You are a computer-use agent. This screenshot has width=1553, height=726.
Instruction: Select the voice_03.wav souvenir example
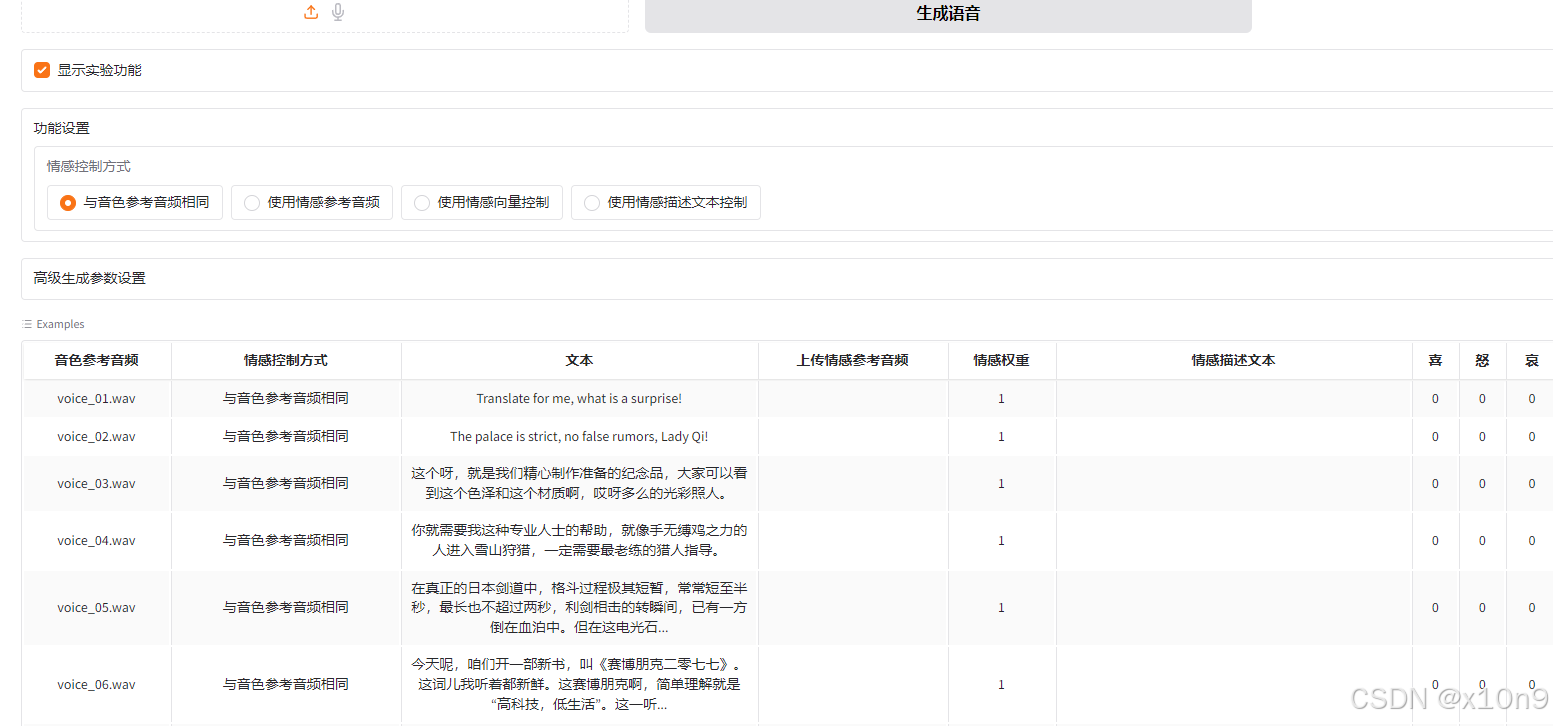click(x=579, y=483)
